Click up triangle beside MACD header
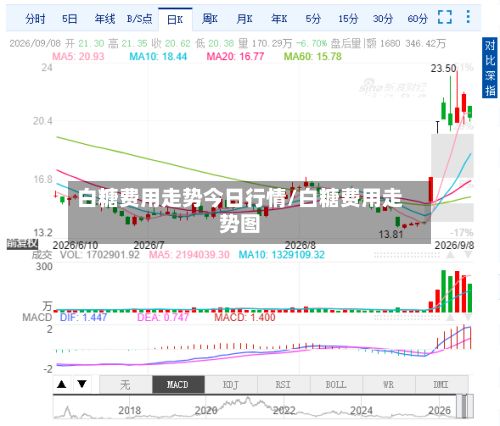500x426 pixels. [x=450, y=317]
